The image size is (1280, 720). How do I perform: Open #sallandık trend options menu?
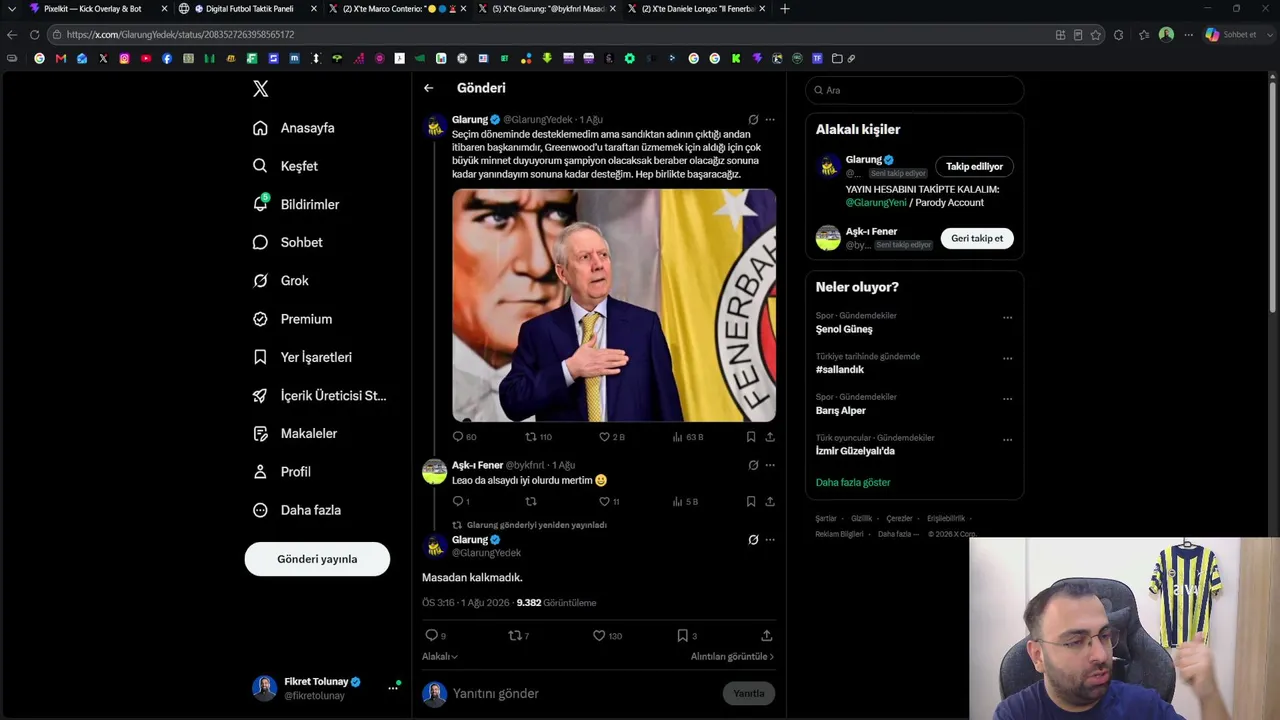pyautogui.click(x=1007, y=358)
